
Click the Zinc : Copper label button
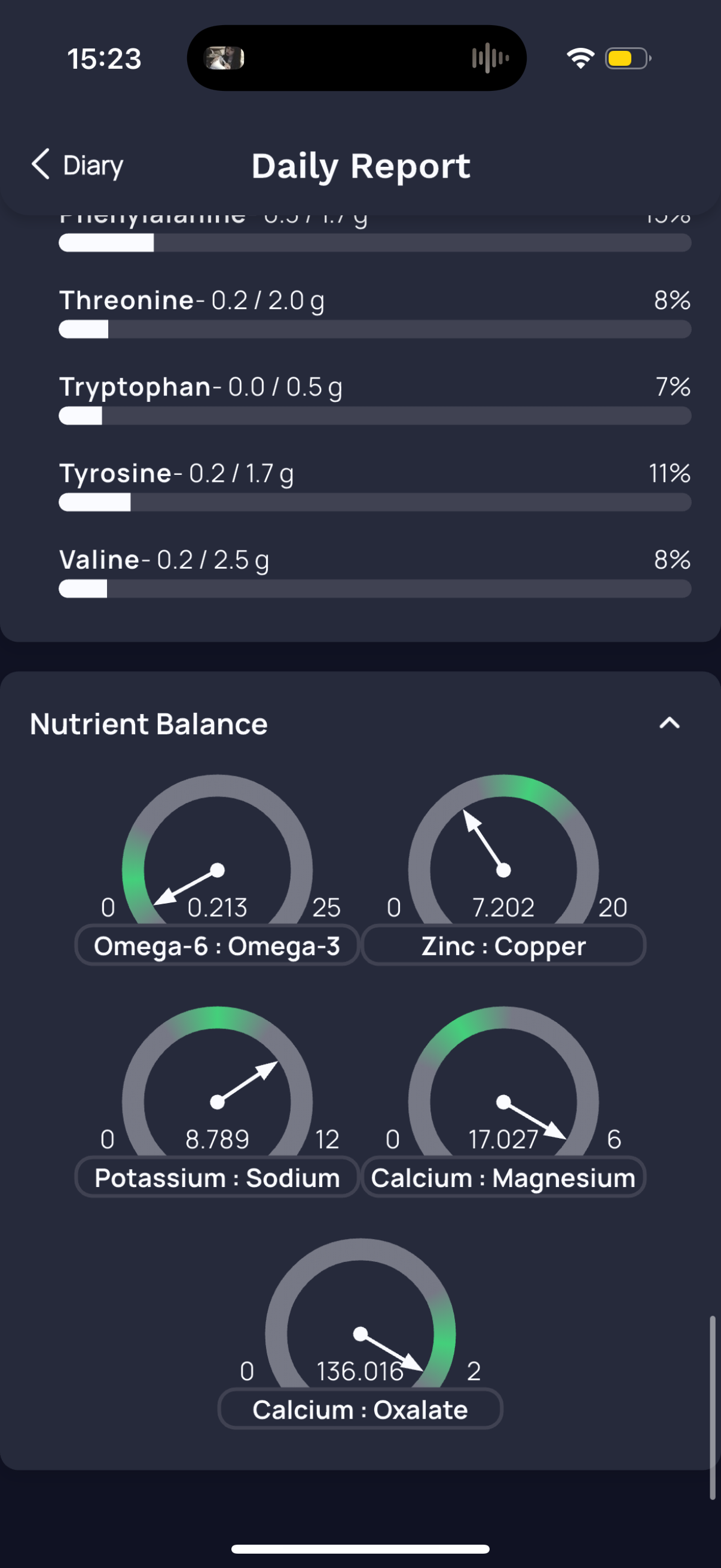click(503, 945)
